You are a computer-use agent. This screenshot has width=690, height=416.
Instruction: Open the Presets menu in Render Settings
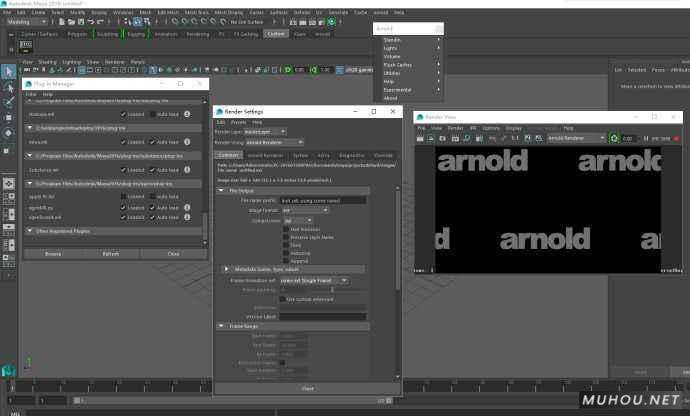[x=239, y=122]
